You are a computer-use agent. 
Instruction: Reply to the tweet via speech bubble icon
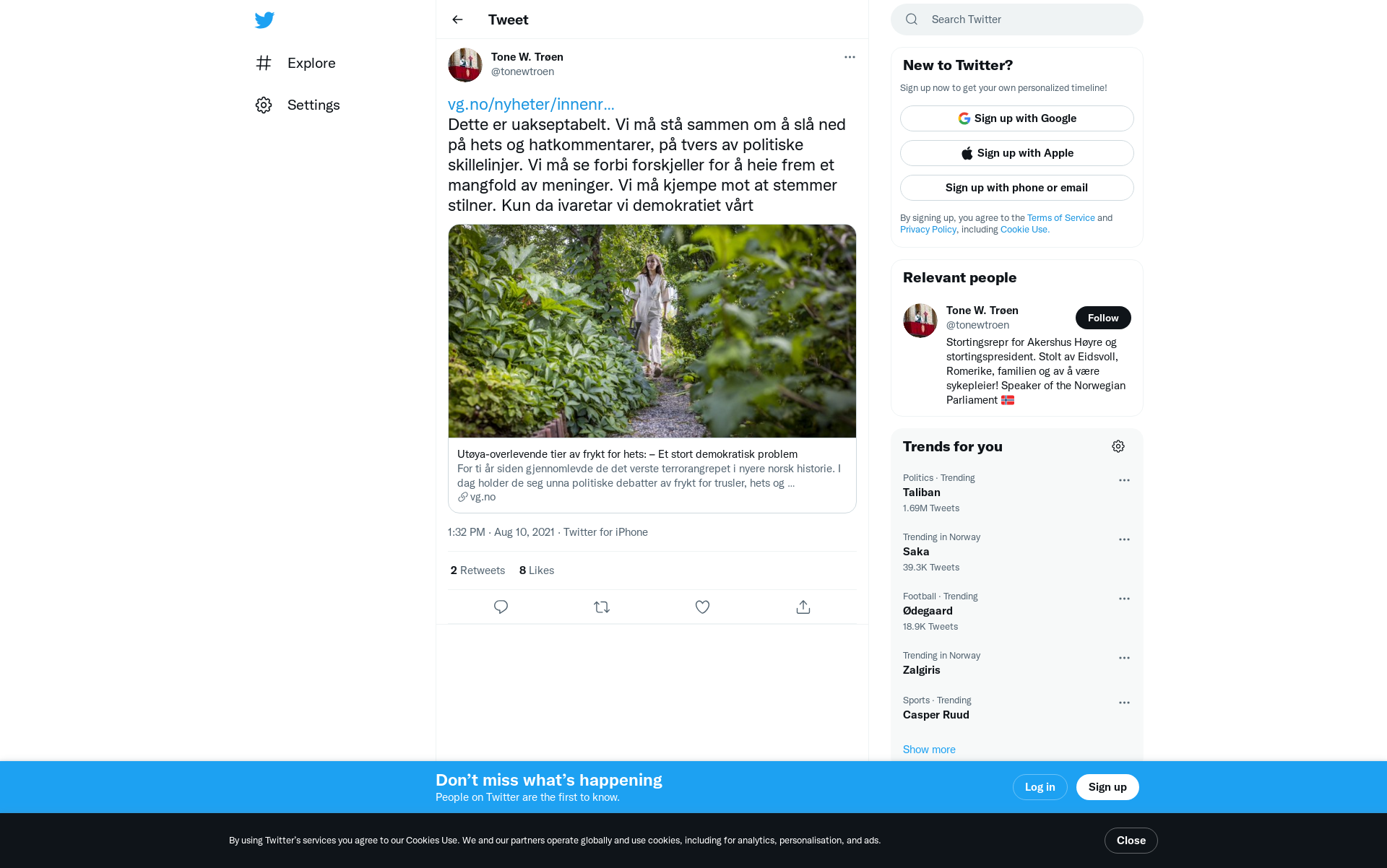[501, 607]
